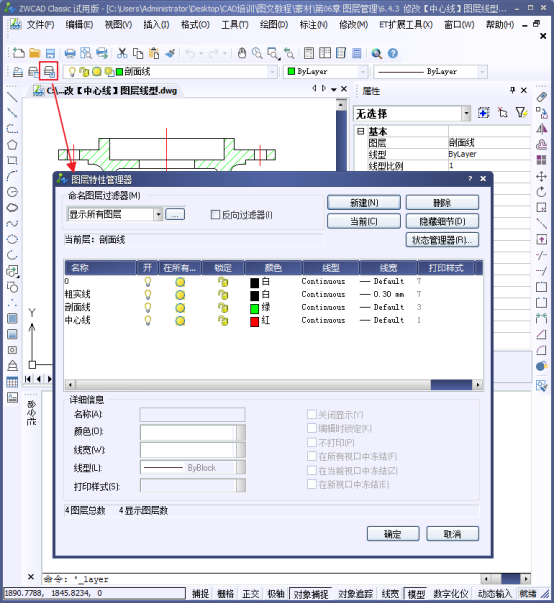Open the 绘图(D) menu
The height and width of the screenshot is (604, 554).
pos(274,25)
